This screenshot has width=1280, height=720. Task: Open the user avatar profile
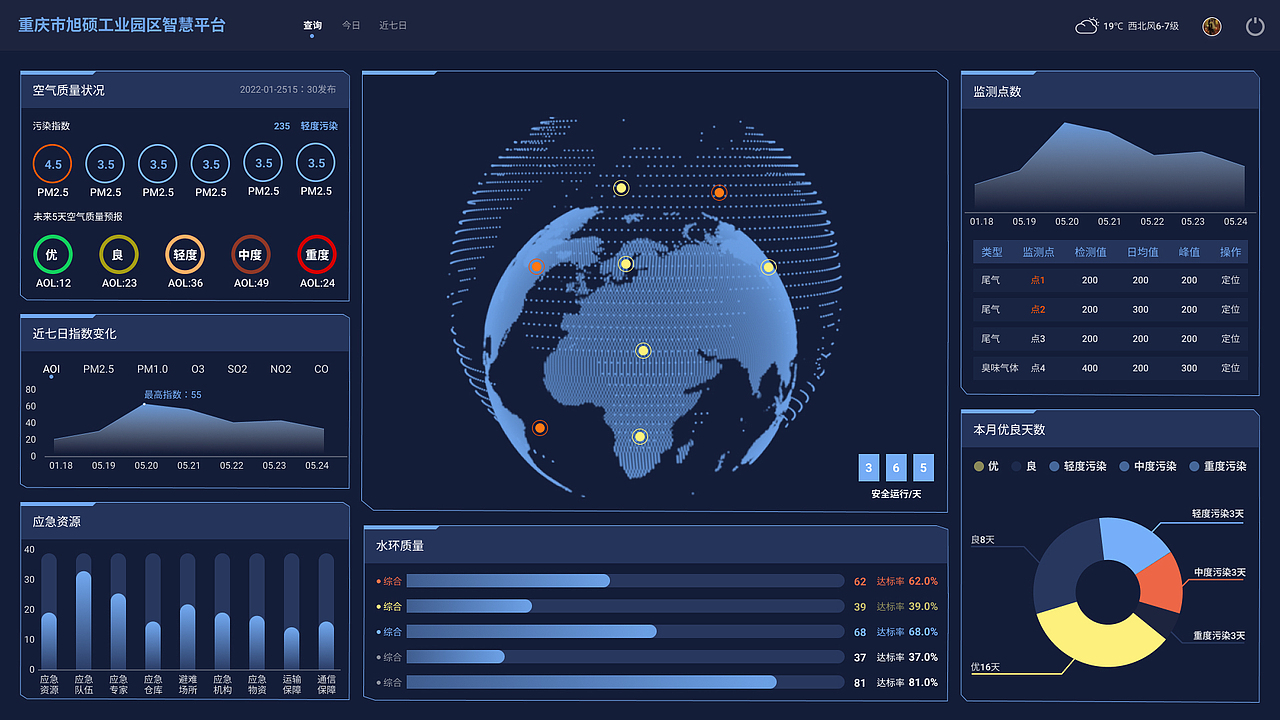pos(1212,27)
